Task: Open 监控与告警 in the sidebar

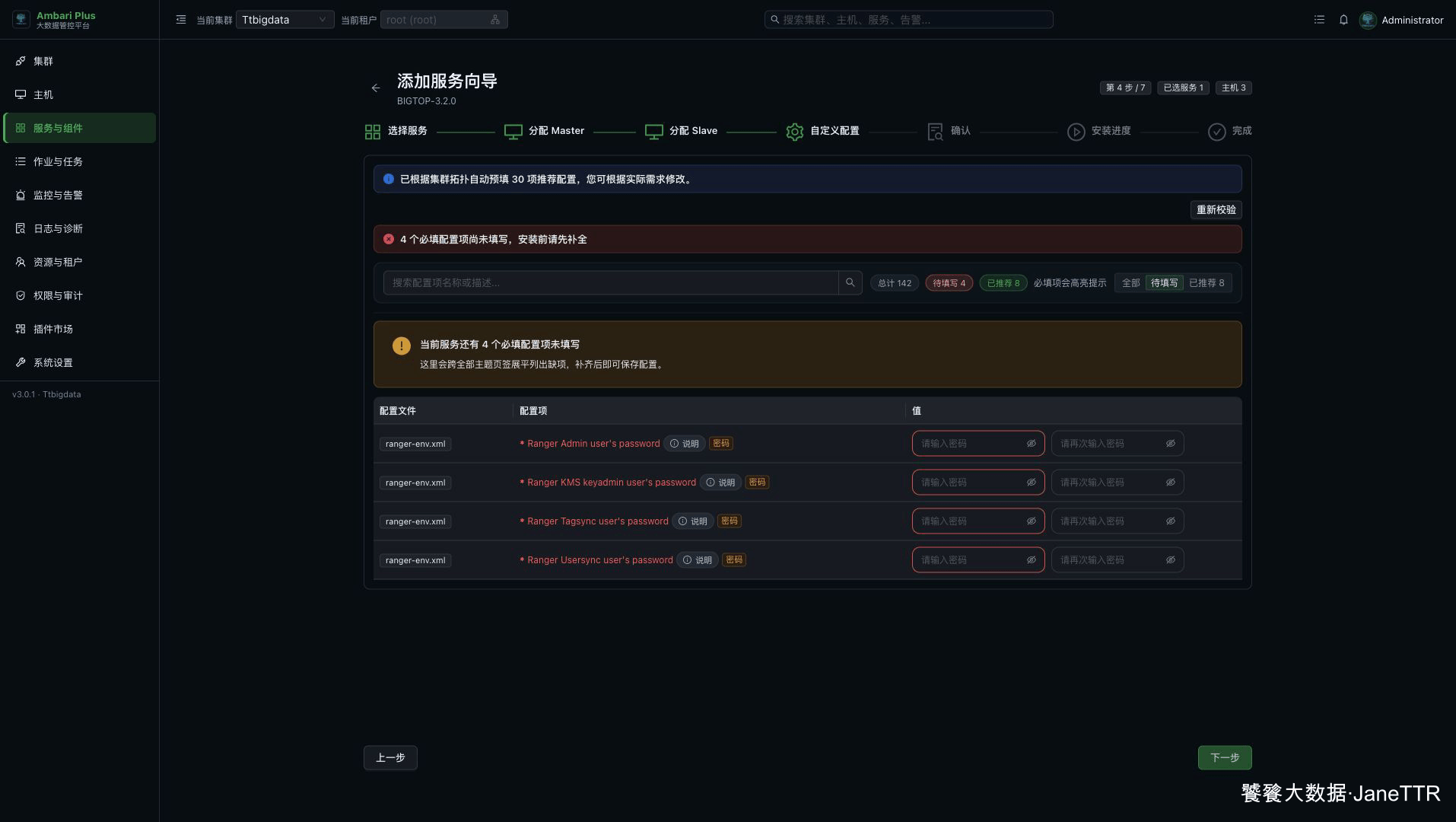Action: tap(80, 195)
